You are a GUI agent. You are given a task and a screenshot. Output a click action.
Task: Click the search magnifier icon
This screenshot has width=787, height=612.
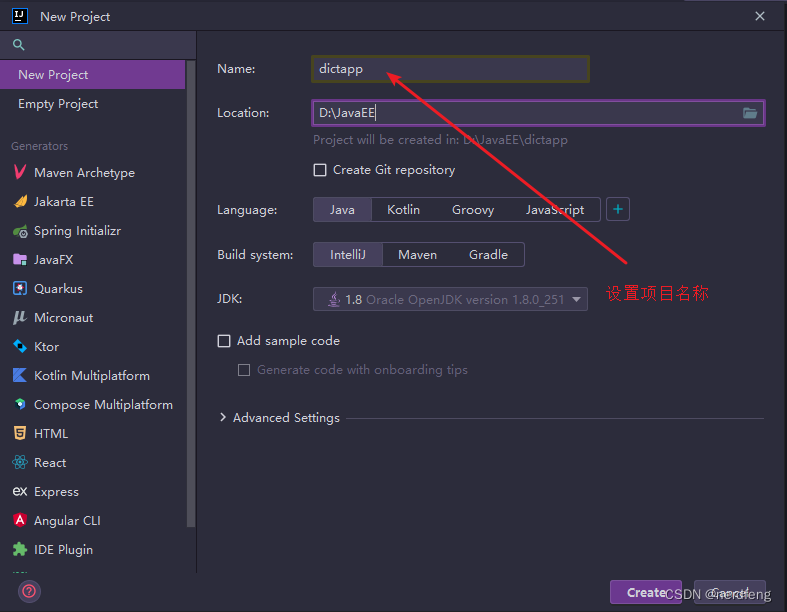19,45
